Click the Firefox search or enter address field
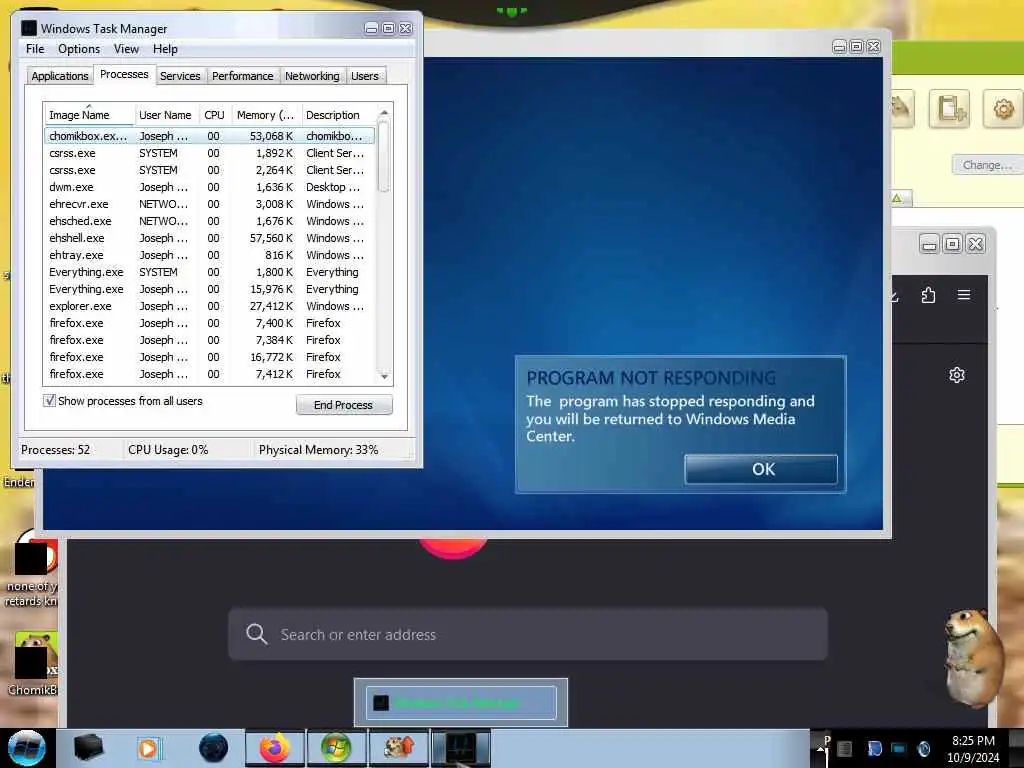 (528, 634)
